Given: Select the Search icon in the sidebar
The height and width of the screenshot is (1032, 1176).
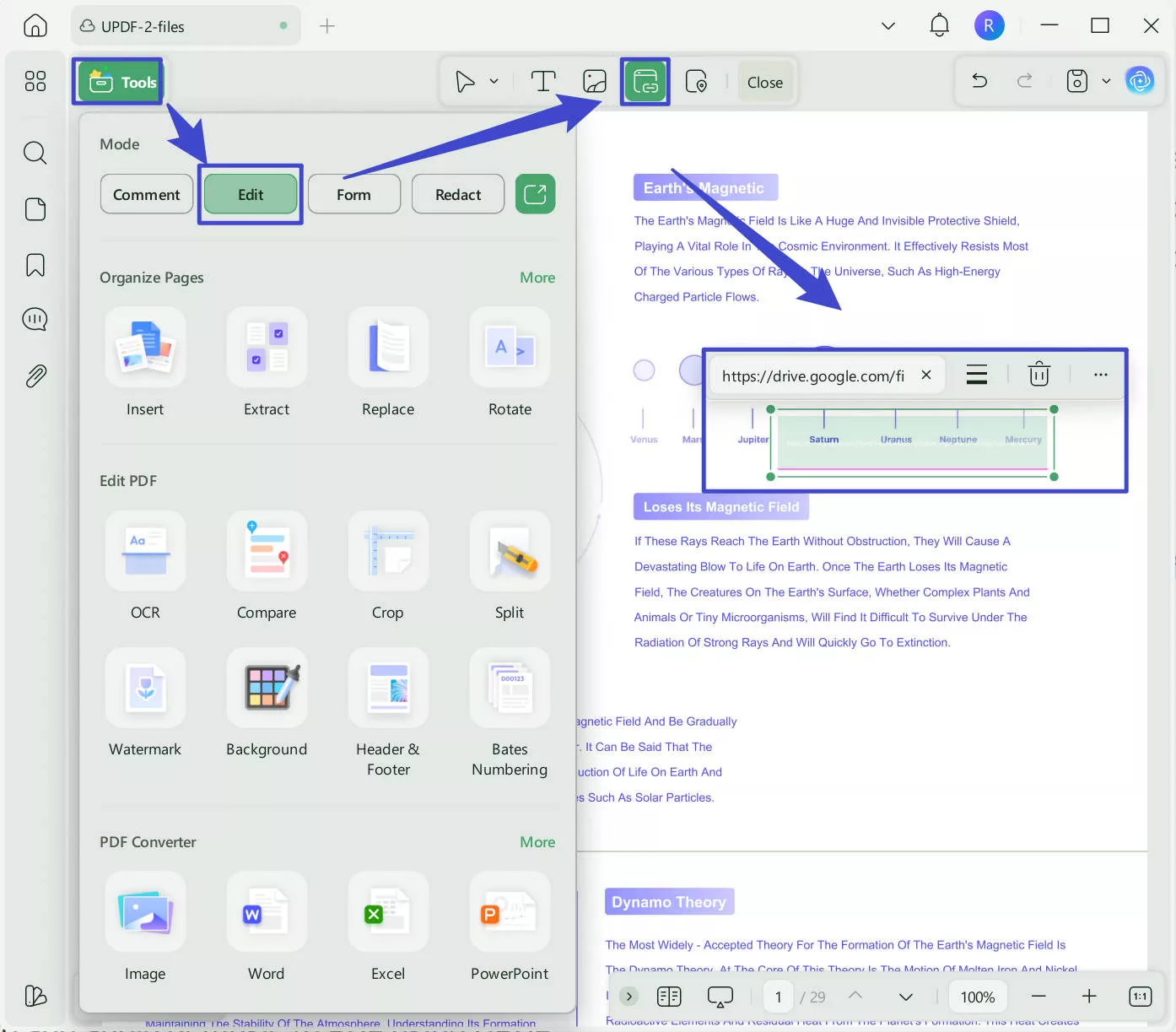Looking at the screenshot, I should [35, 153].
